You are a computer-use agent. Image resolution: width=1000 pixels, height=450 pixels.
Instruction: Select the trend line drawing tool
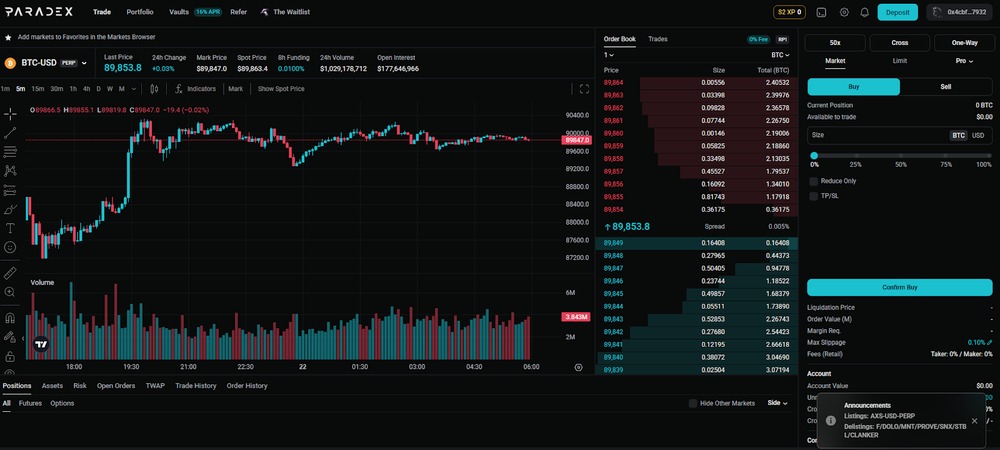pyautogui.click(x=10, y=133)
